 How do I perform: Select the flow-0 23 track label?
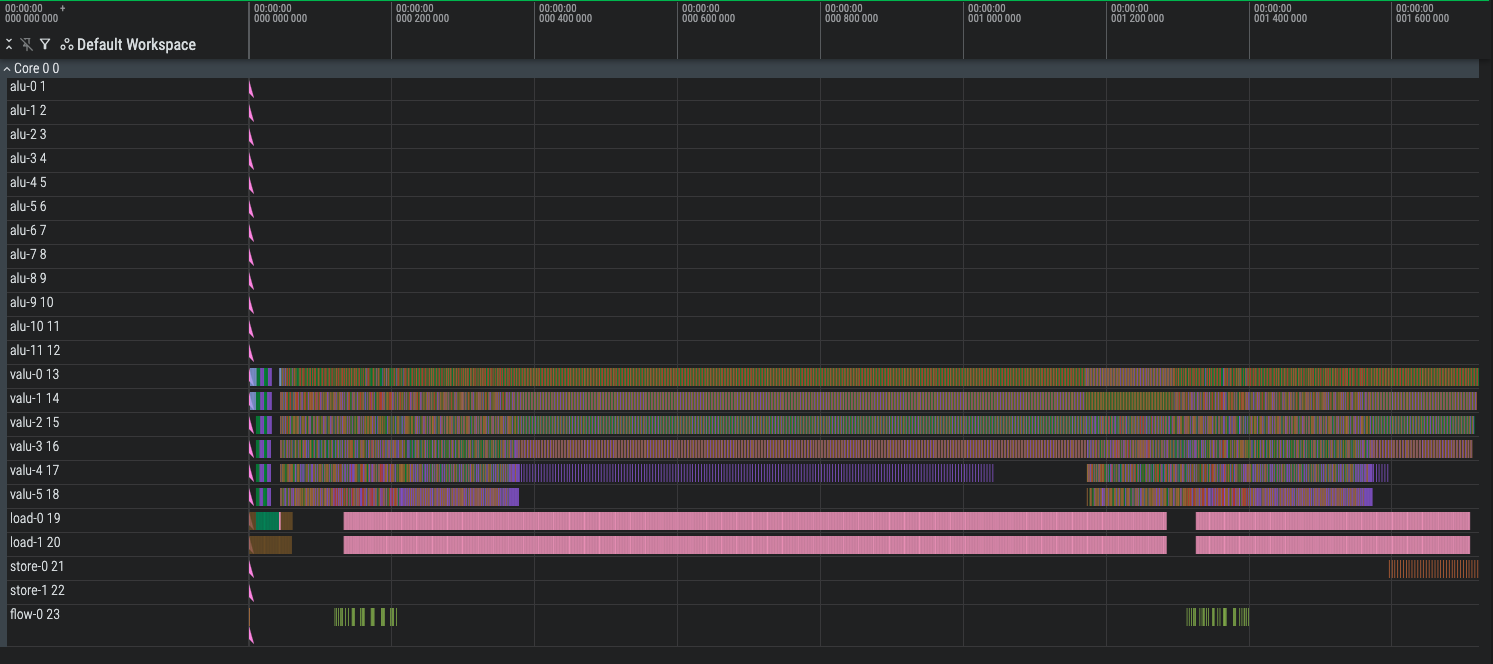[x=33, y=614]
